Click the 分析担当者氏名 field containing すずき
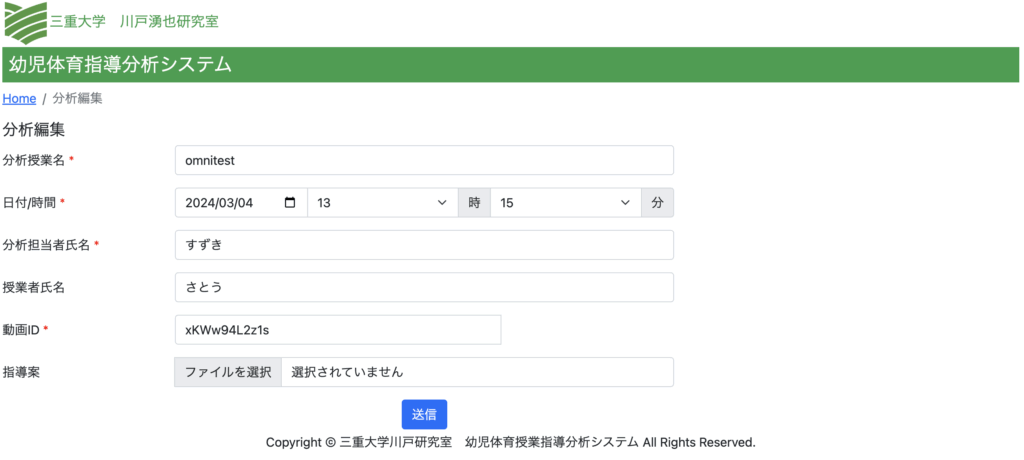Viewport: 1024px width, 460px height. click(423, 245)
